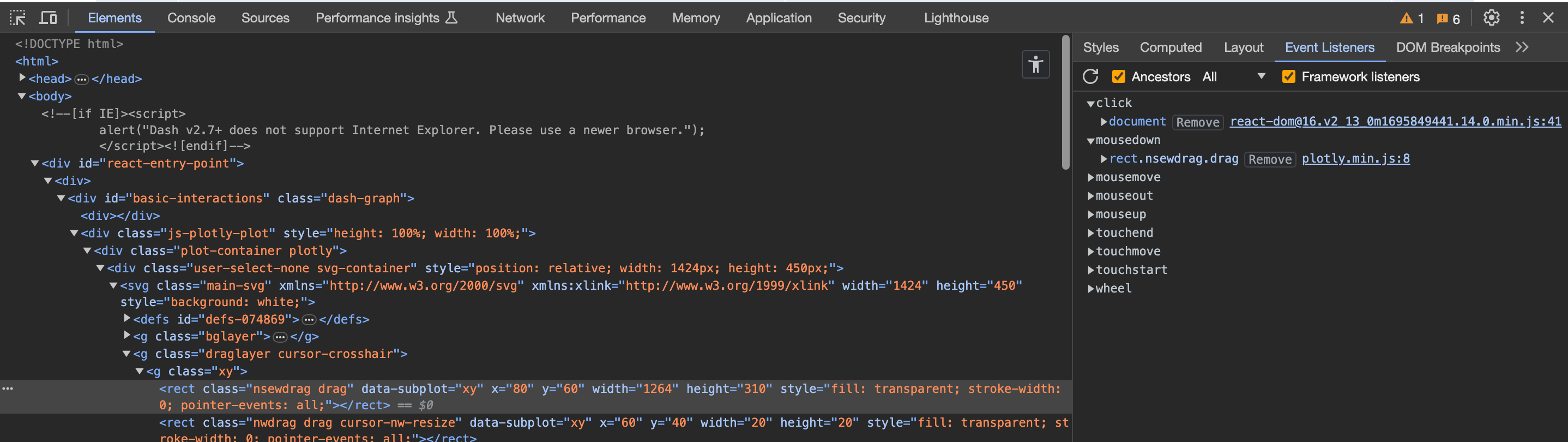Open the Application tab

pyautogui.click(x=779, y=17)
